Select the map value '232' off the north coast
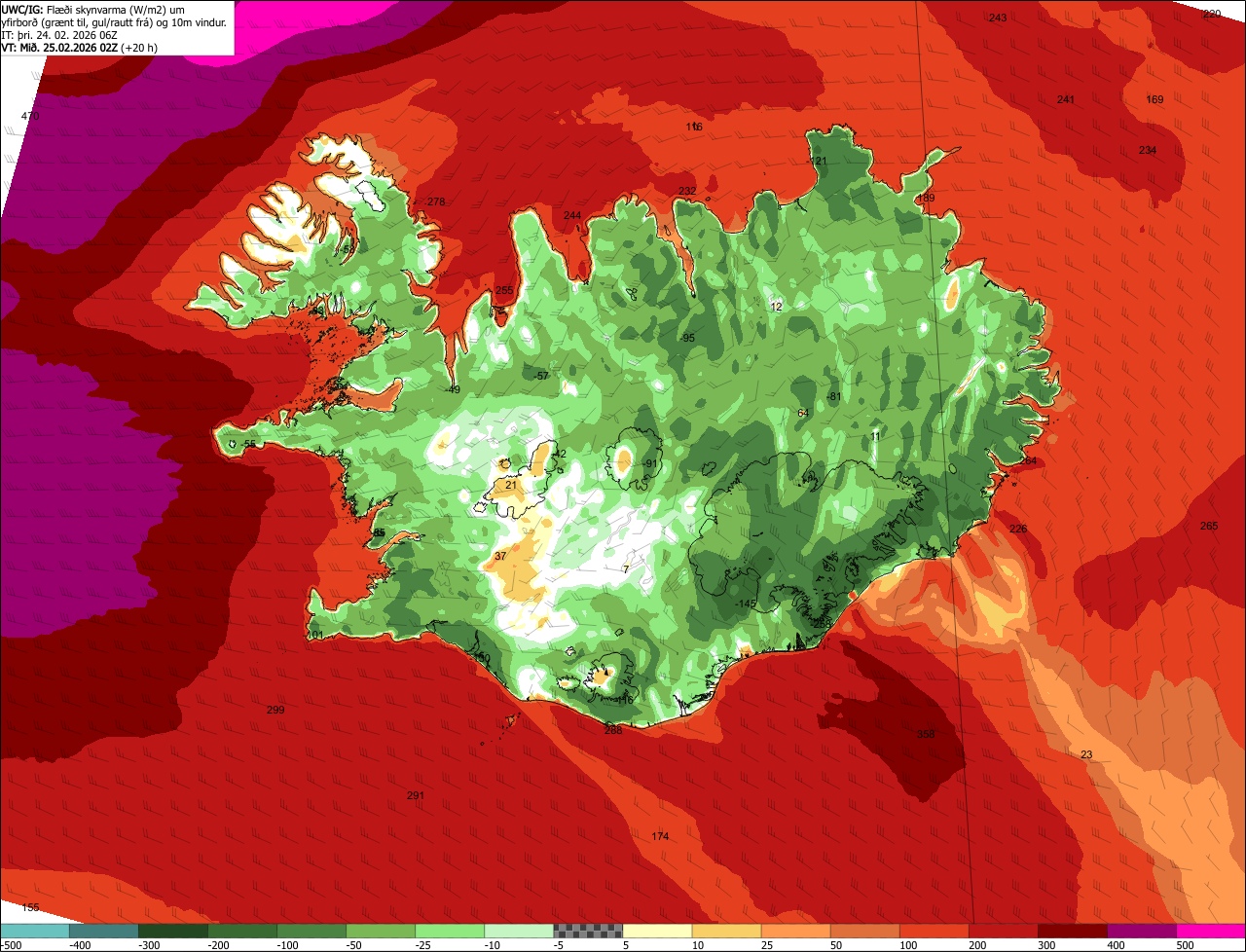The width and height of the screenshot is (1246, 952). [x=687, y=191]
